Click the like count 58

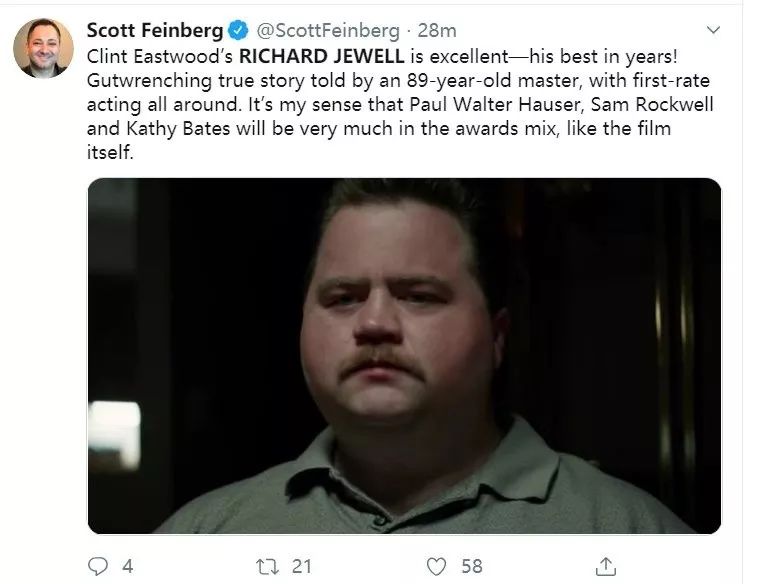(472, 566)
